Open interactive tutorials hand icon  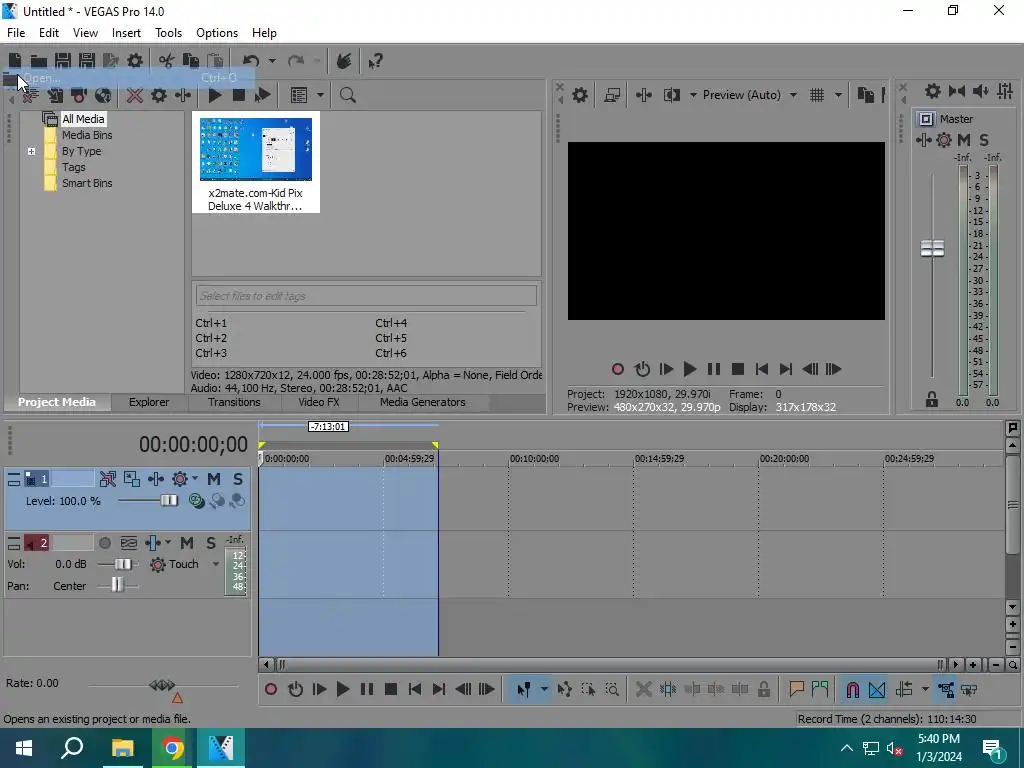point(344,61)
